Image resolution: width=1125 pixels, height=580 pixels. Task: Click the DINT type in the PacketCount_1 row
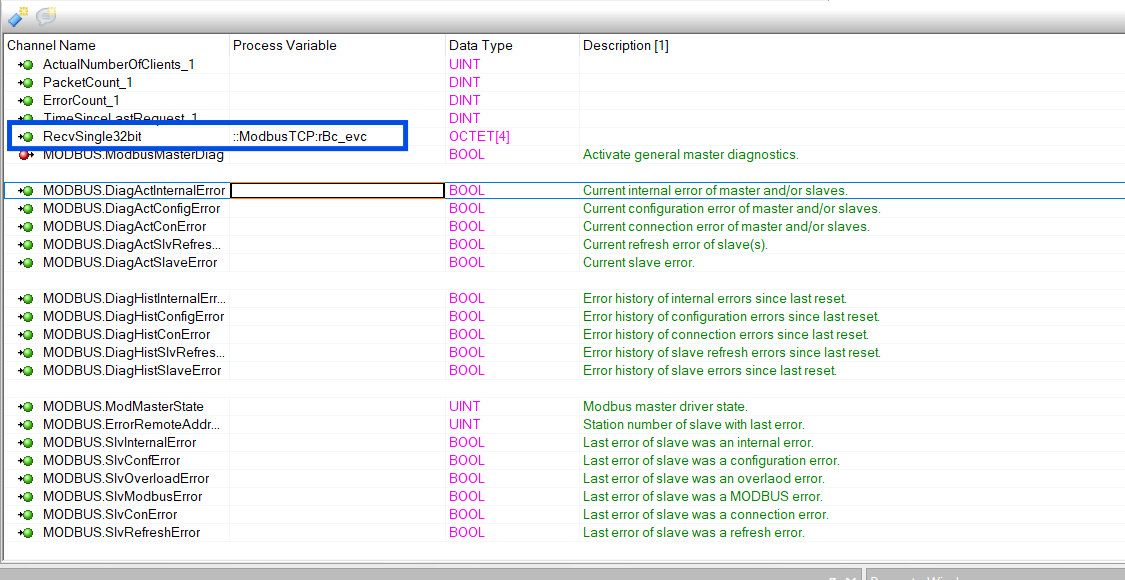[x=465, y=83]
